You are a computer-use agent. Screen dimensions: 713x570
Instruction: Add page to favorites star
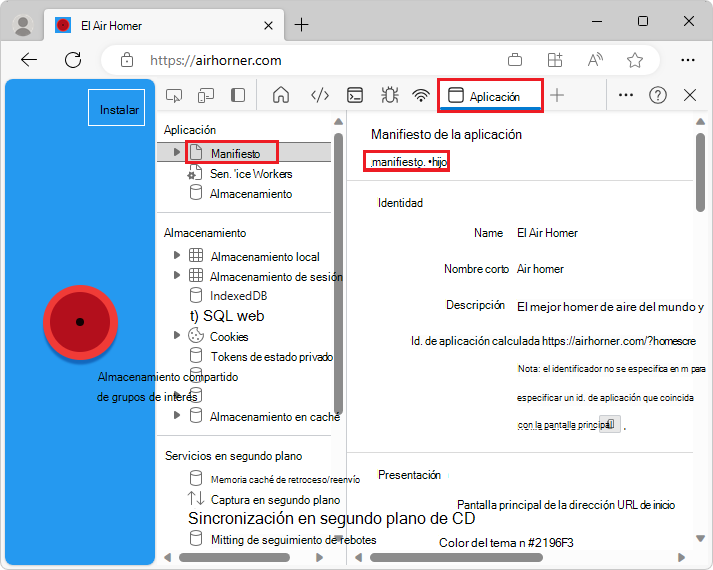[635, 60]
